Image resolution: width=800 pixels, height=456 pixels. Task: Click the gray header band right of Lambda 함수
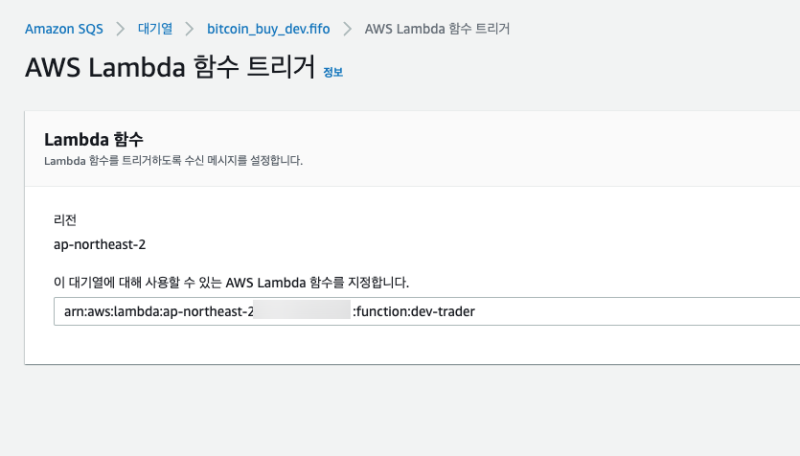(x=550, y=148)
